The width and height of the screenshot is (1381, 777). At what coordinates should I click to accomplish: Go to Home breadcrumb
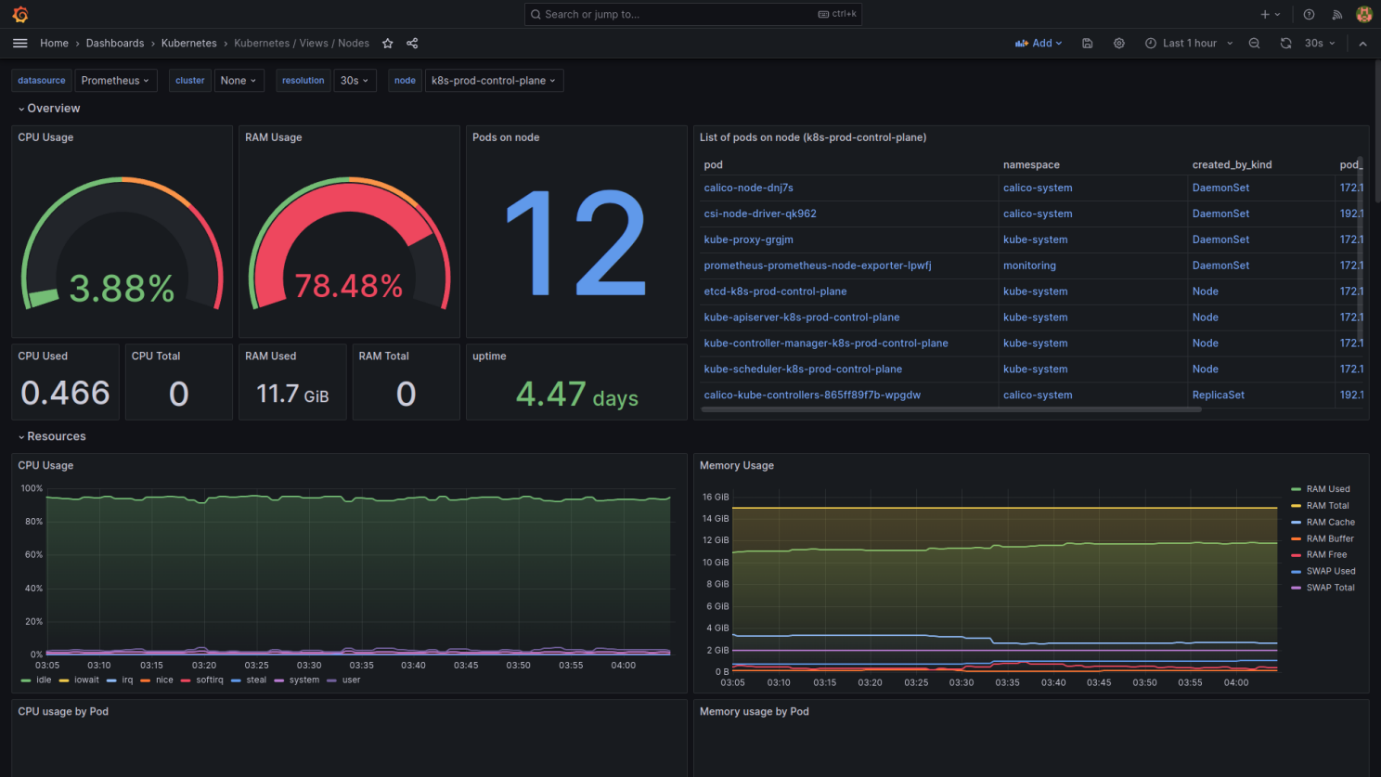tap(54, 43)
